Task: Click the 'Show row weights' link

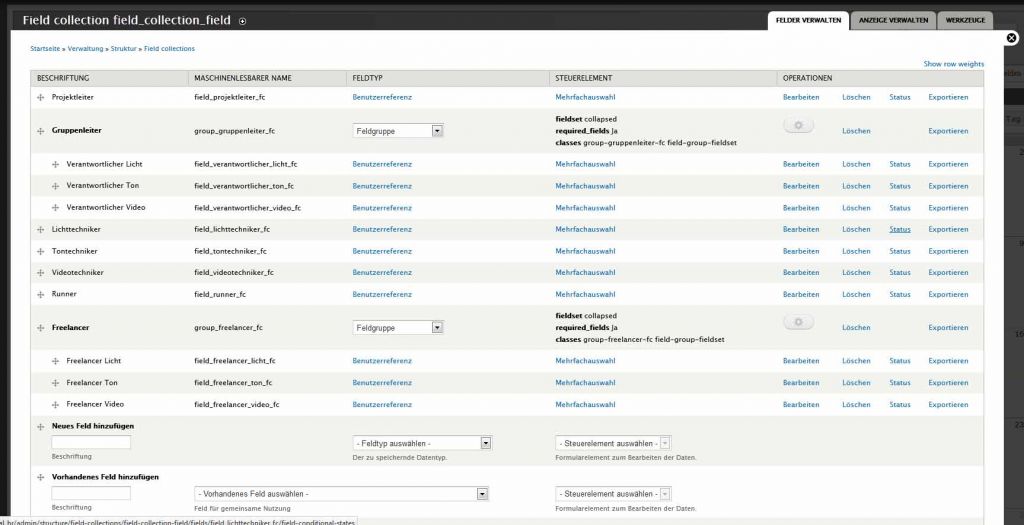Action: pyautogui.click(x=953, y=64)
